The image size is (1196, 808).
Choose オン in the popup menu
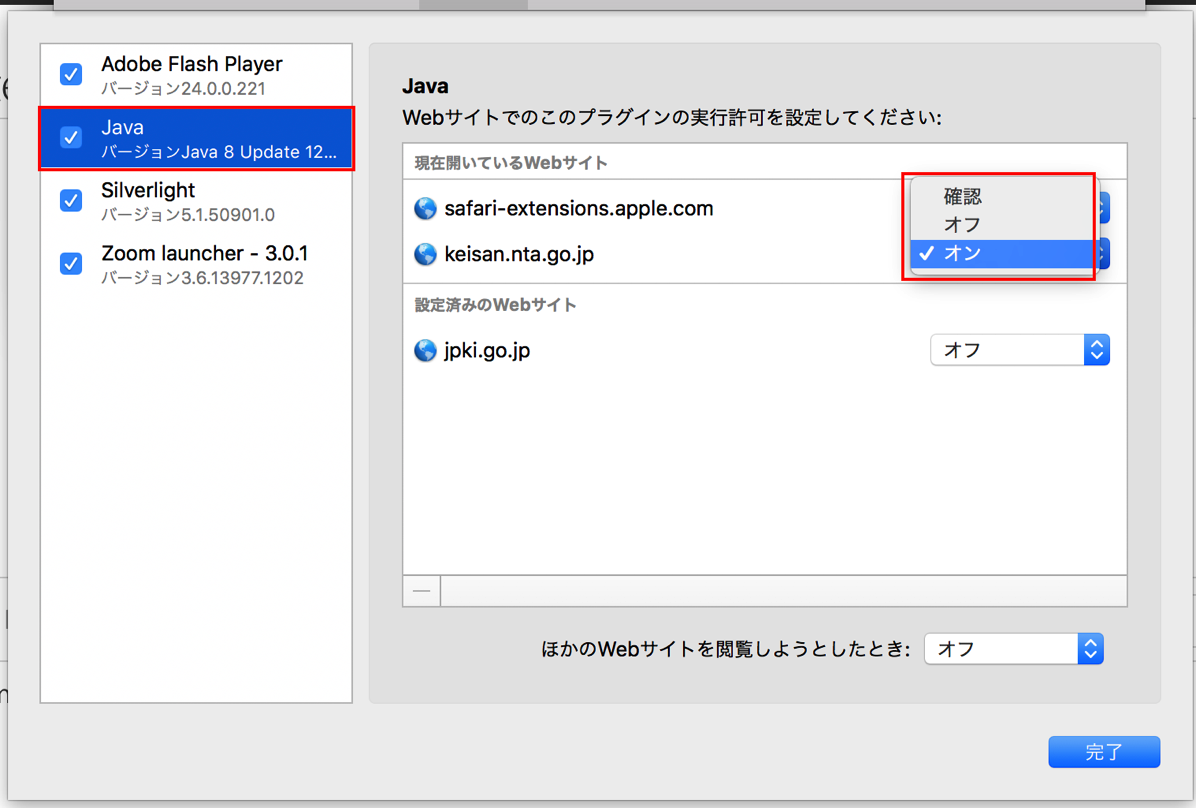pos(1003,253)
